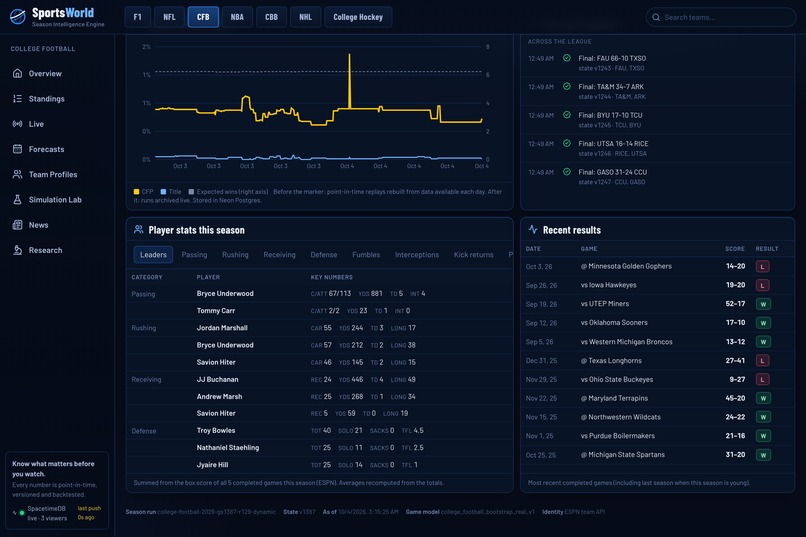Click check icon beside BYU 17-10 TCU
Image resolution: width=806 pixels, height=537 pixels.
pyautogui.click(x=566, y=115)
